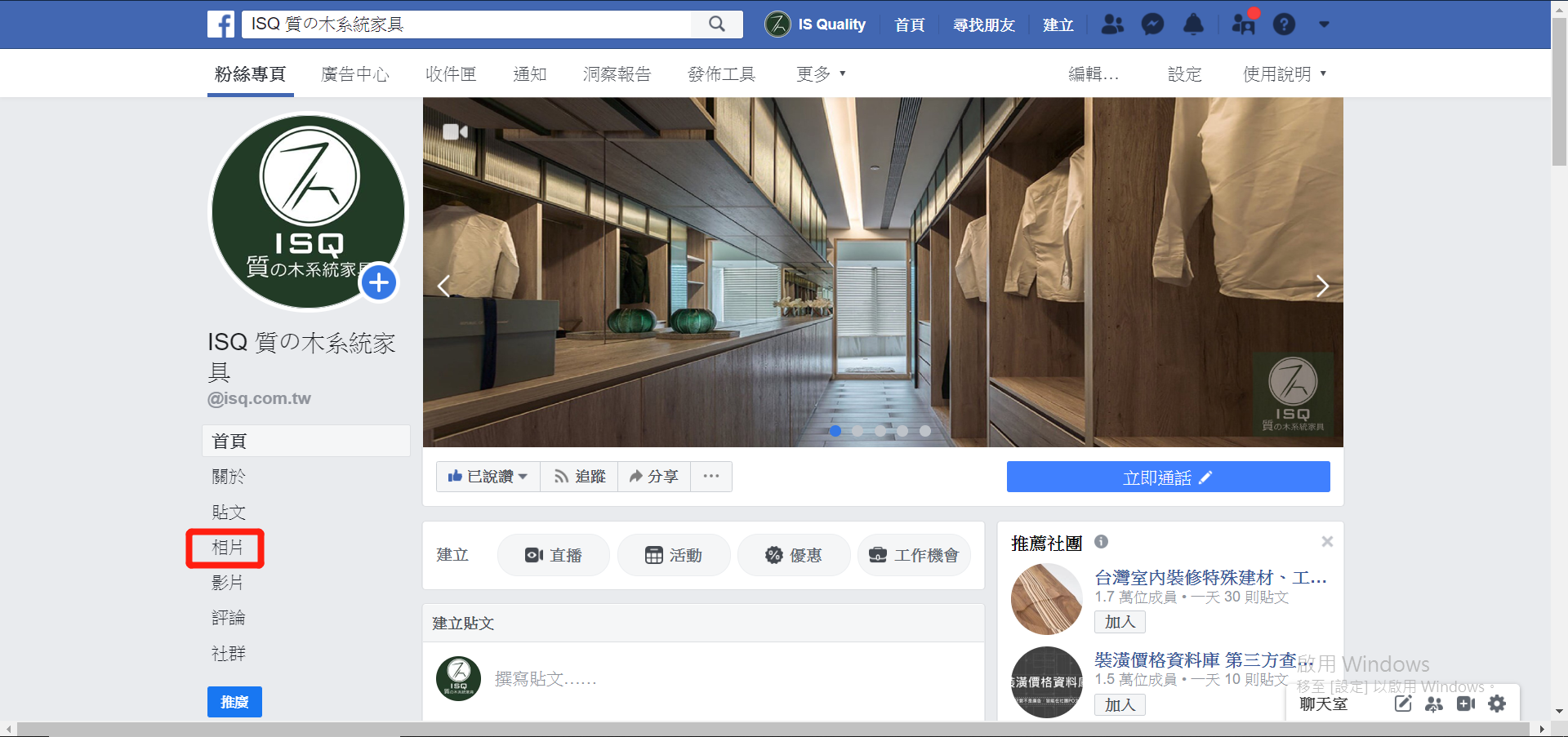The width and height of the screenshot is (1568, 737).
Task: Open page 設定 settings
Action: [1184, 73]
